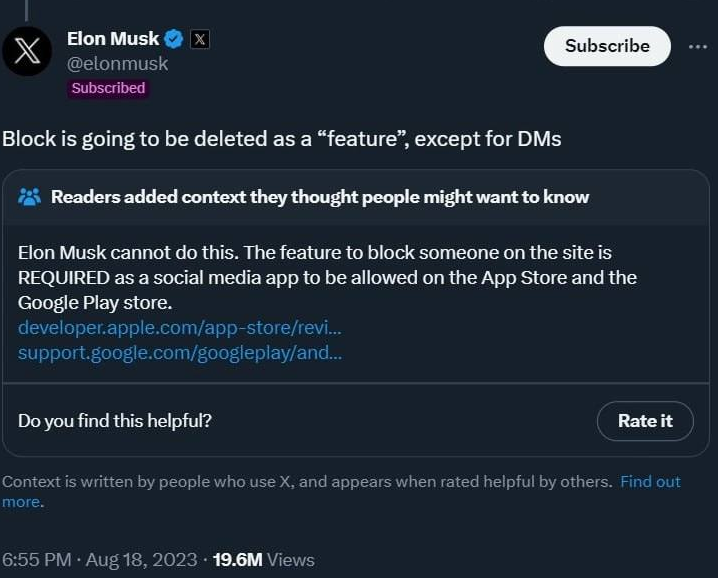Open the support.google.com googleplay link

pyautogui.click(x=180, y=353)
